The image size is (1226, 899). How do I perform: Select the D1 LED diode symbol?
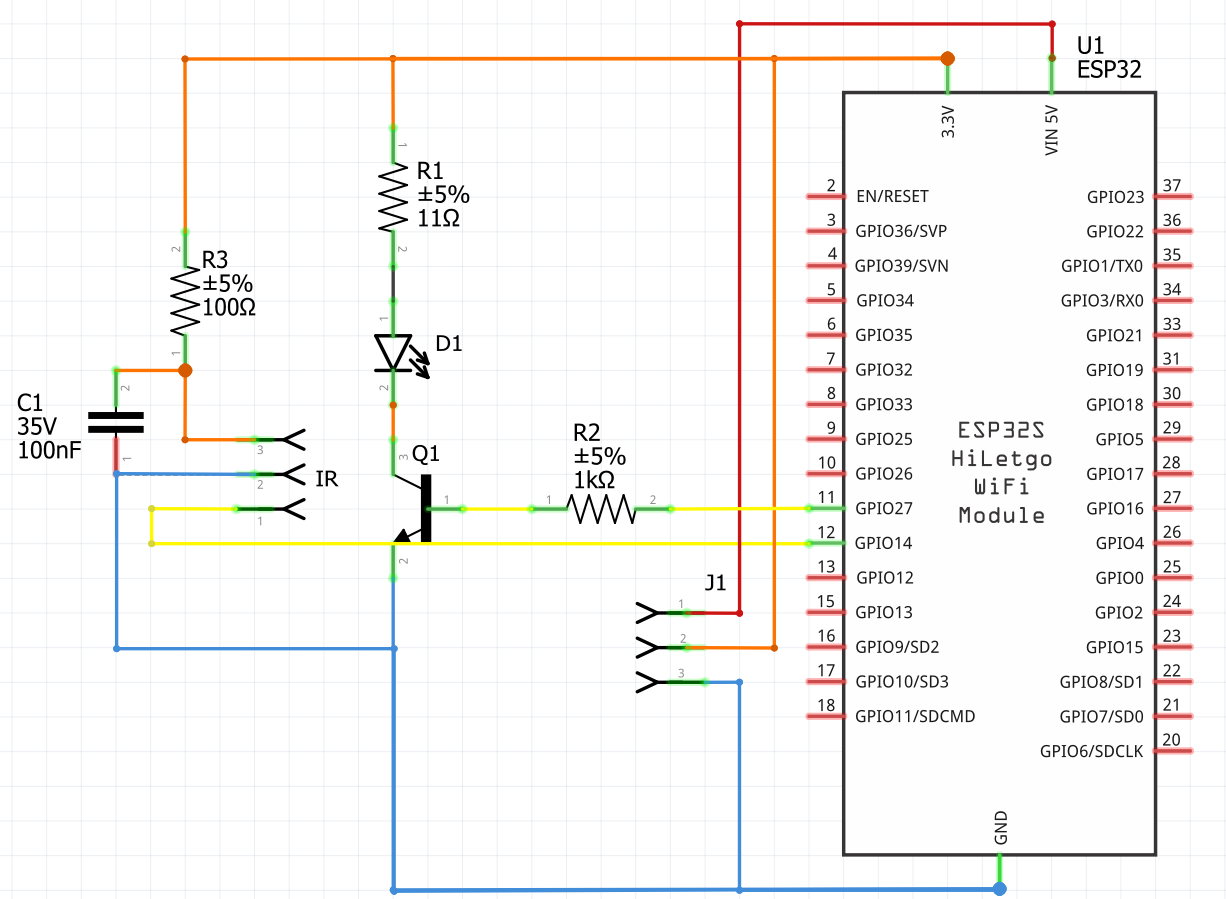tap(401, 353)
